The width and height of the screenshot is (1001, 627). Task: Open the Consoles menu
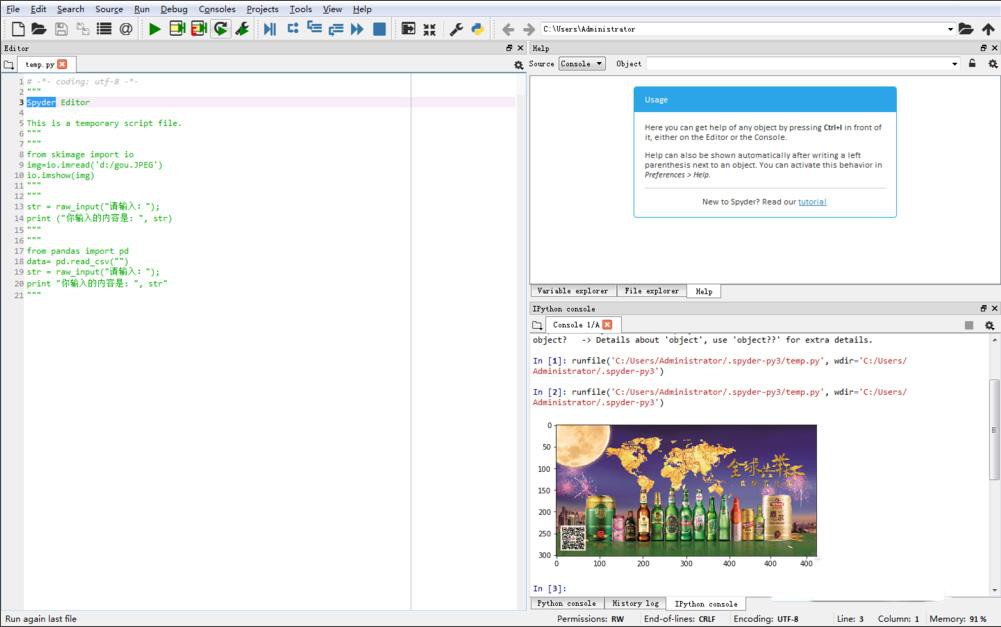(x=217, y=9)
